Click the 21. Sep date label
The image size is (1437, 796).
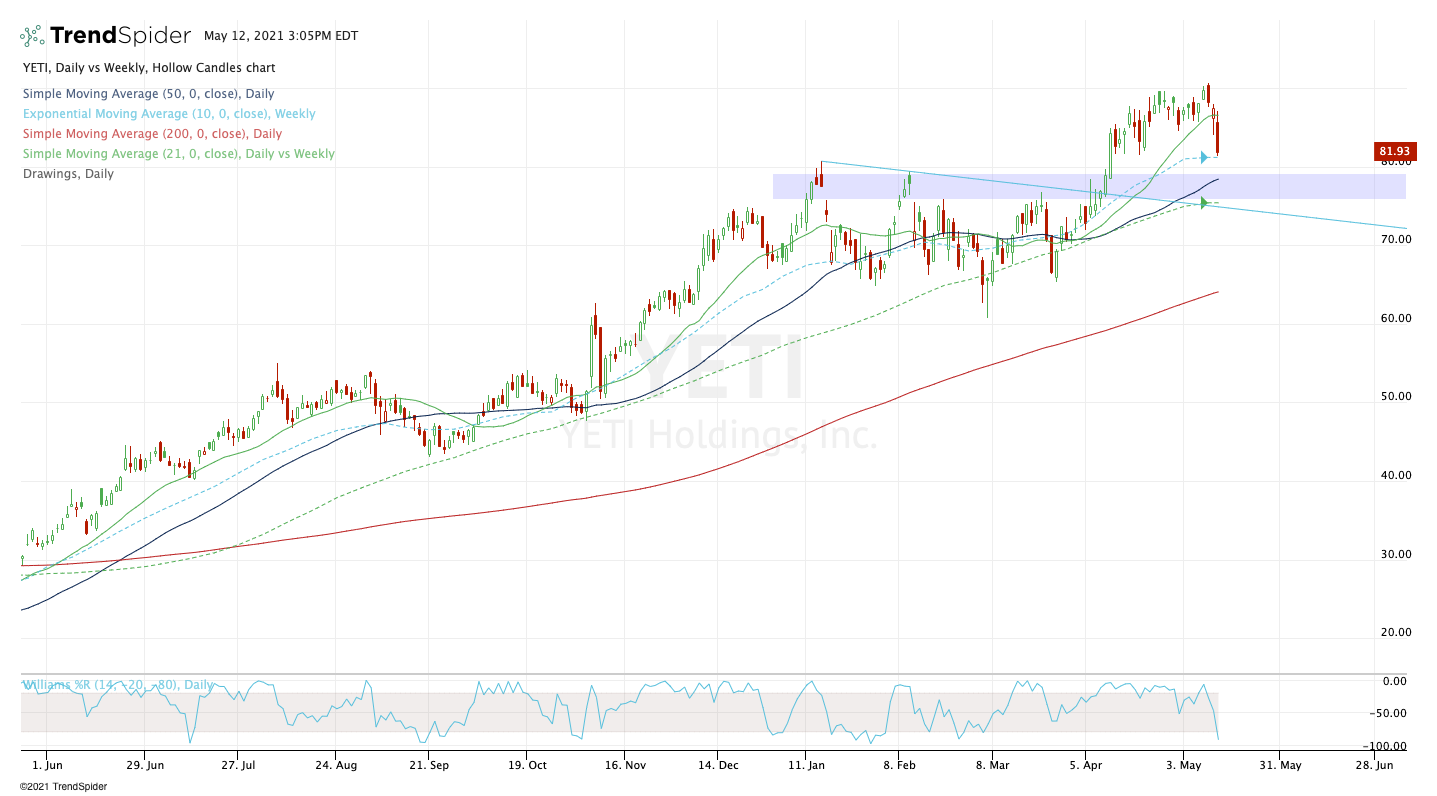tap(429, 766)
